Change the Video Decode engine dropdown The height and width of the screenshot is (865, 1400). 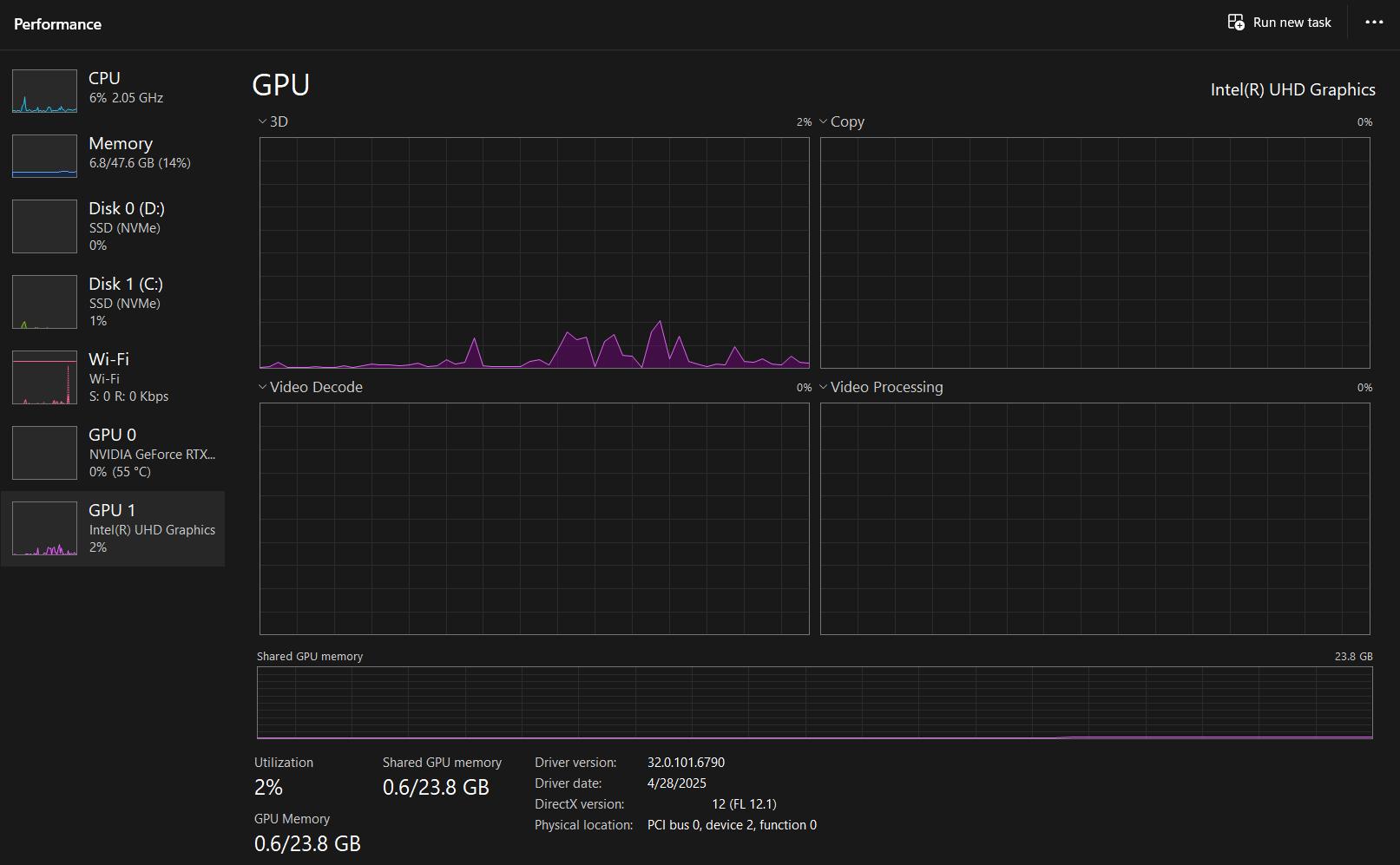point(262,387)
